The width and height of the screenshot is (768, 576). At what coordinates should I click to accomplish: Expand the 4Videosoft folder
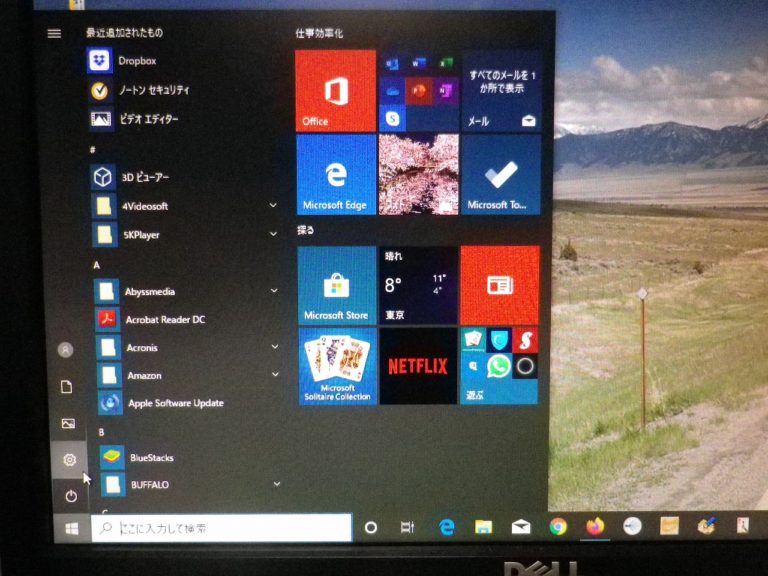point(273,205)
